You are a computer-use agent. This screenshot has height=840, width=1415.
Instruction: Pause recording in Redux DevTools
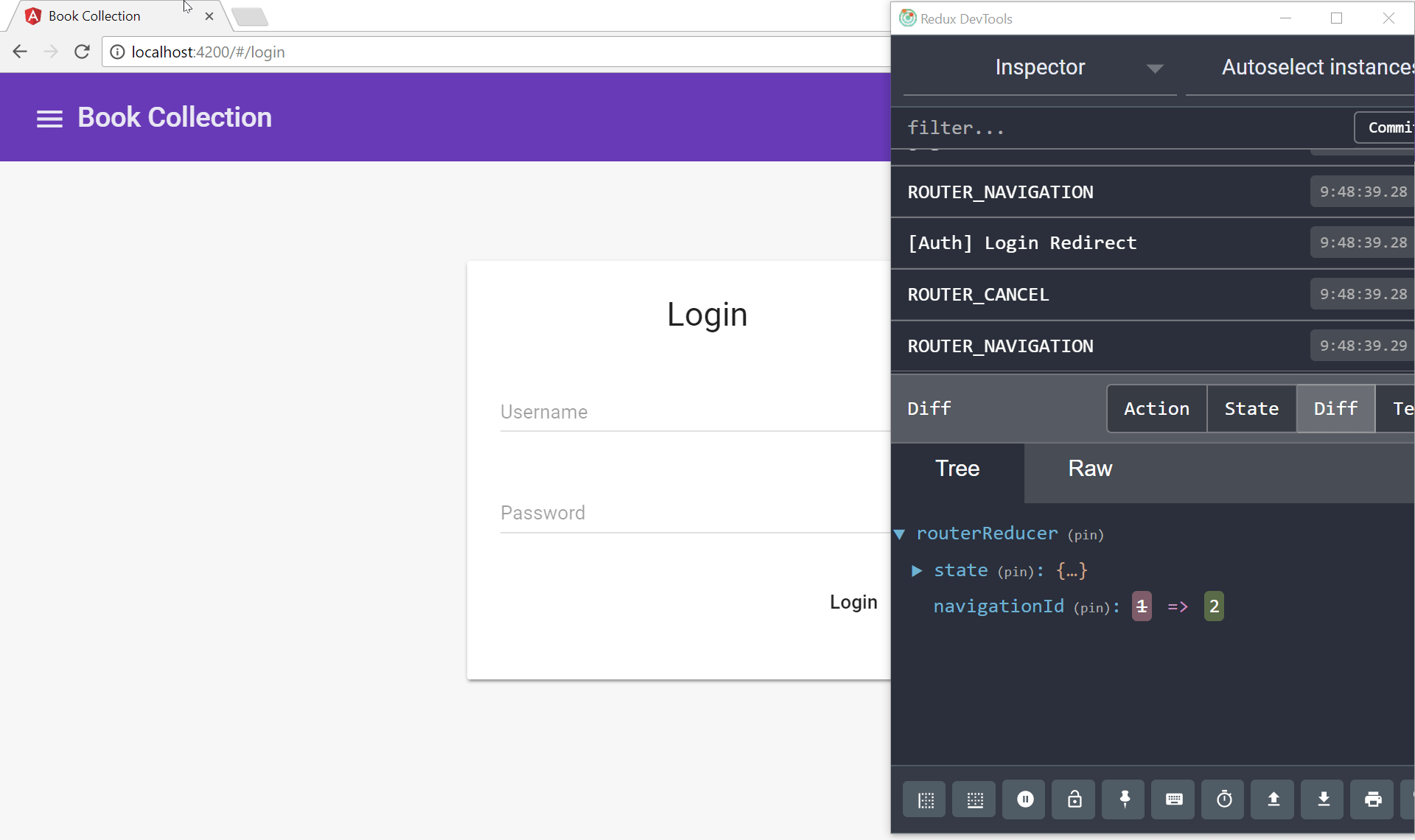(x=1024, y=799)
